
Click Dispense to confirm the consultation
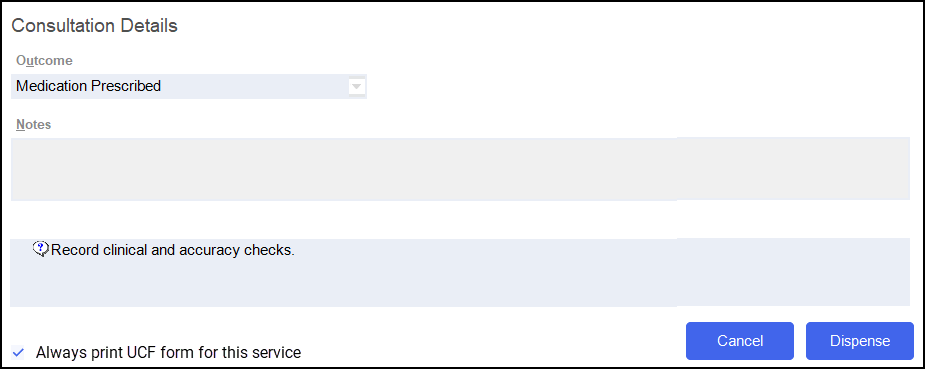[x=860, y=341]
